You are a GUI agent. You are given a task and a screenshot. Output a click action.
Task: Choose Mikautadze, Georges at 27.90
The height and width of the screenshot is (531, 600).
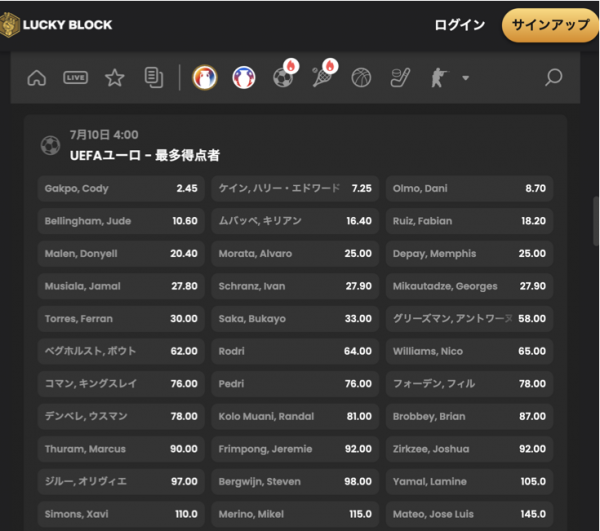click(470, 286)
